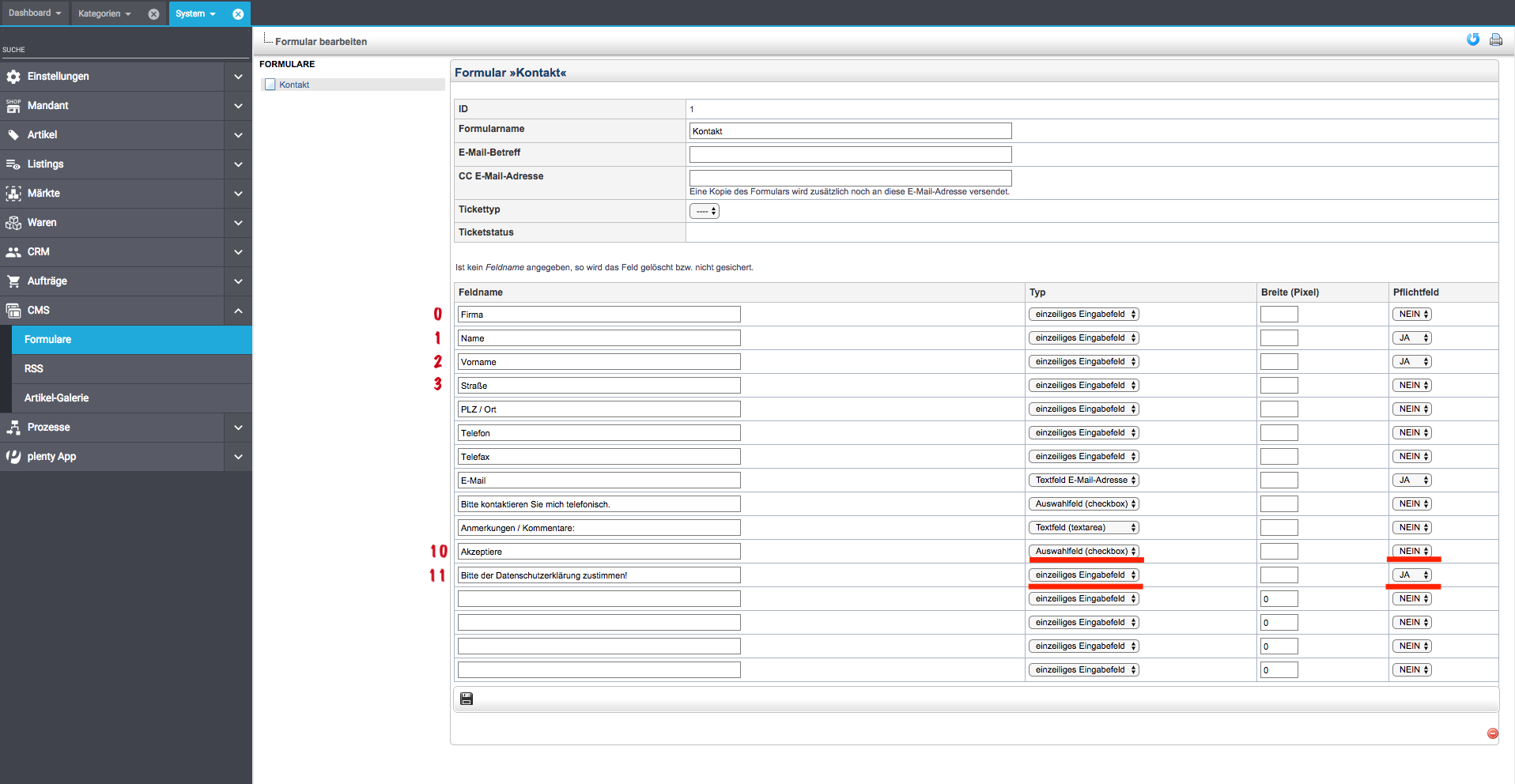
Task: Open the Typ dropdown for Akzeptiere row
Action: coord(1084,552)
